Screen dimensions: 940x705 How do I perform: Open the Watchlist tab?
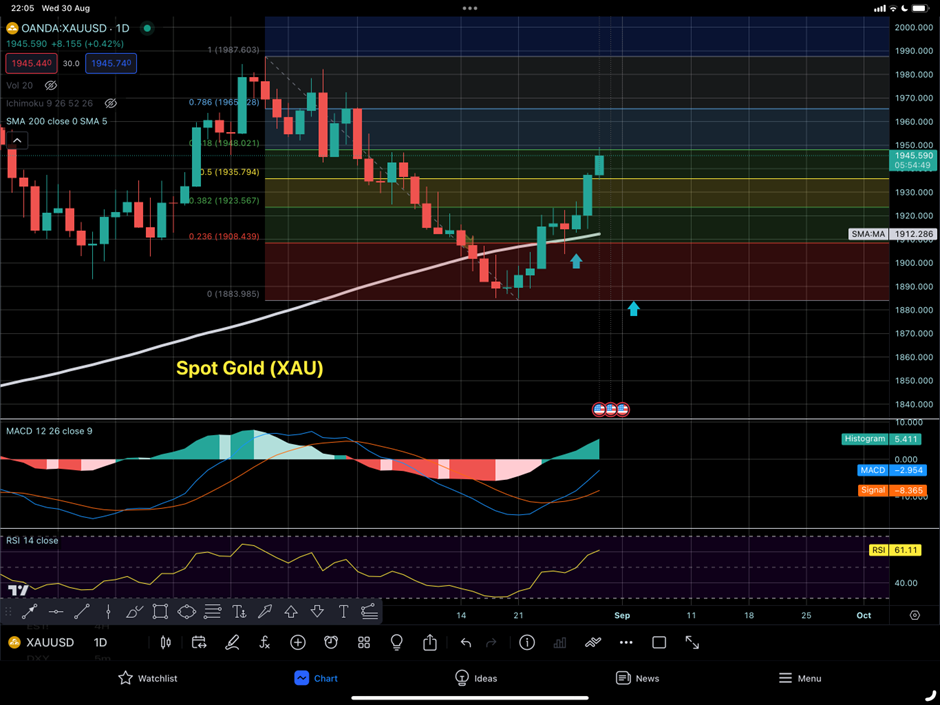(147, 678)
